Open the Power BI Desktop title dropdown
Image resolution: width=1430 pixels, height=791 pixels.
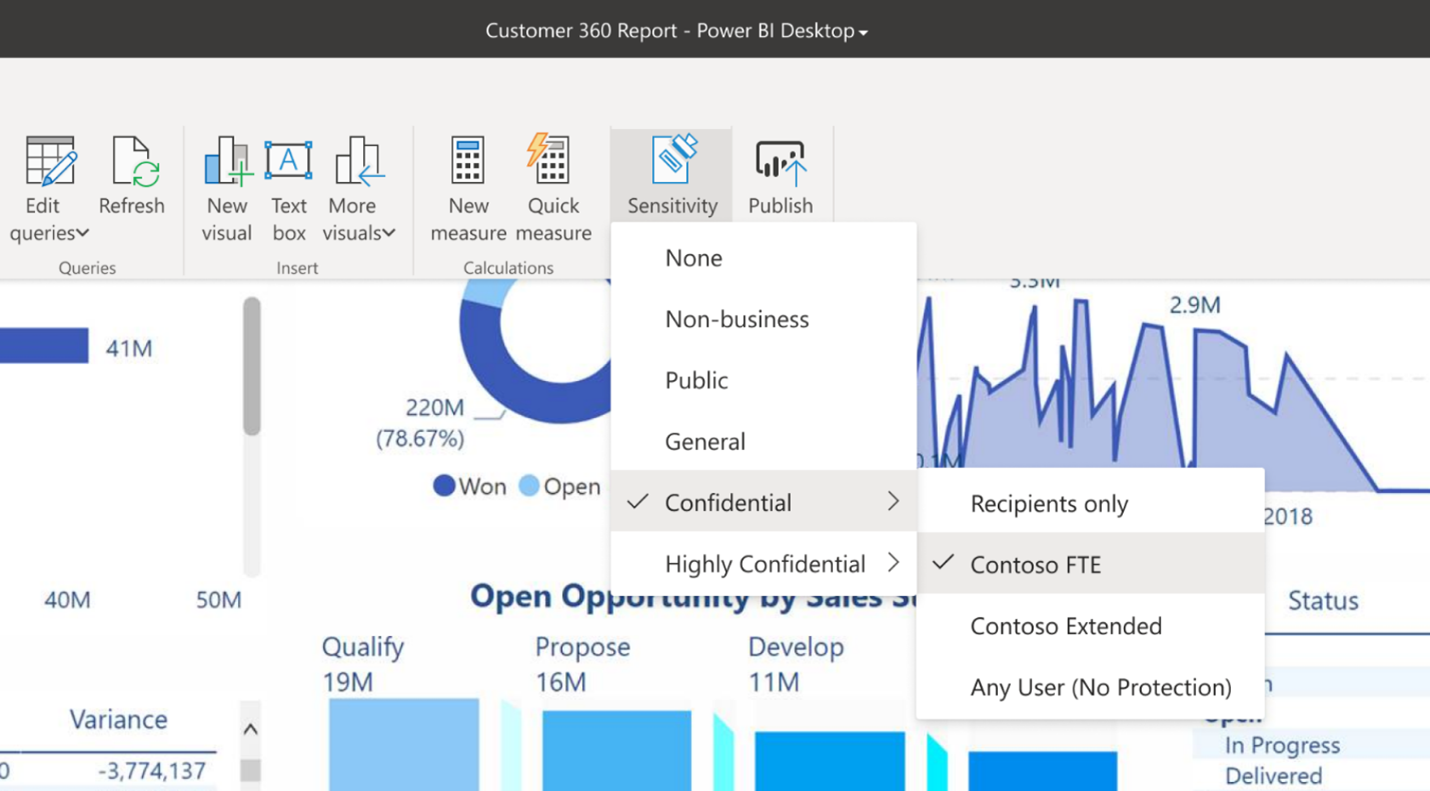[863, 32]
